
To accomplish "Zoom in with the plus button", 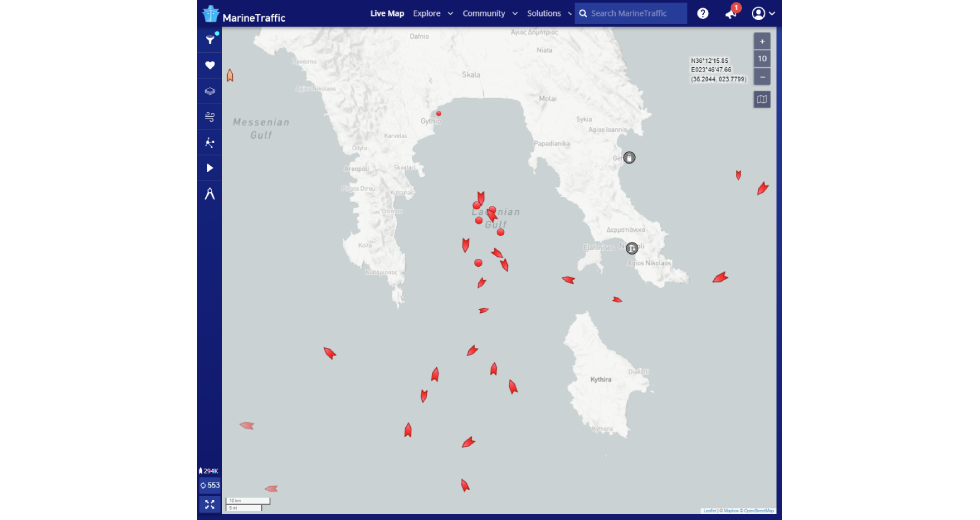I will 762,41.
